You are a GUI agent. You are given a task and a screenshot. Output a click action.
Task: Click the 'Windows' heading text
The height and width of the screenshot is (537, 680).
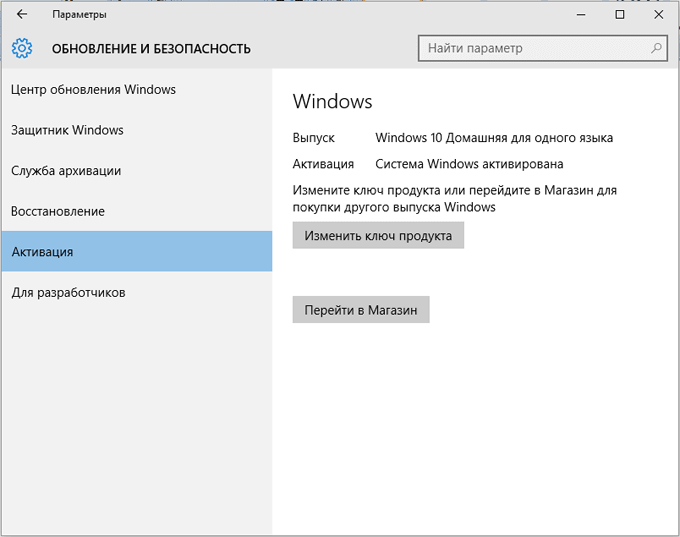333,102
